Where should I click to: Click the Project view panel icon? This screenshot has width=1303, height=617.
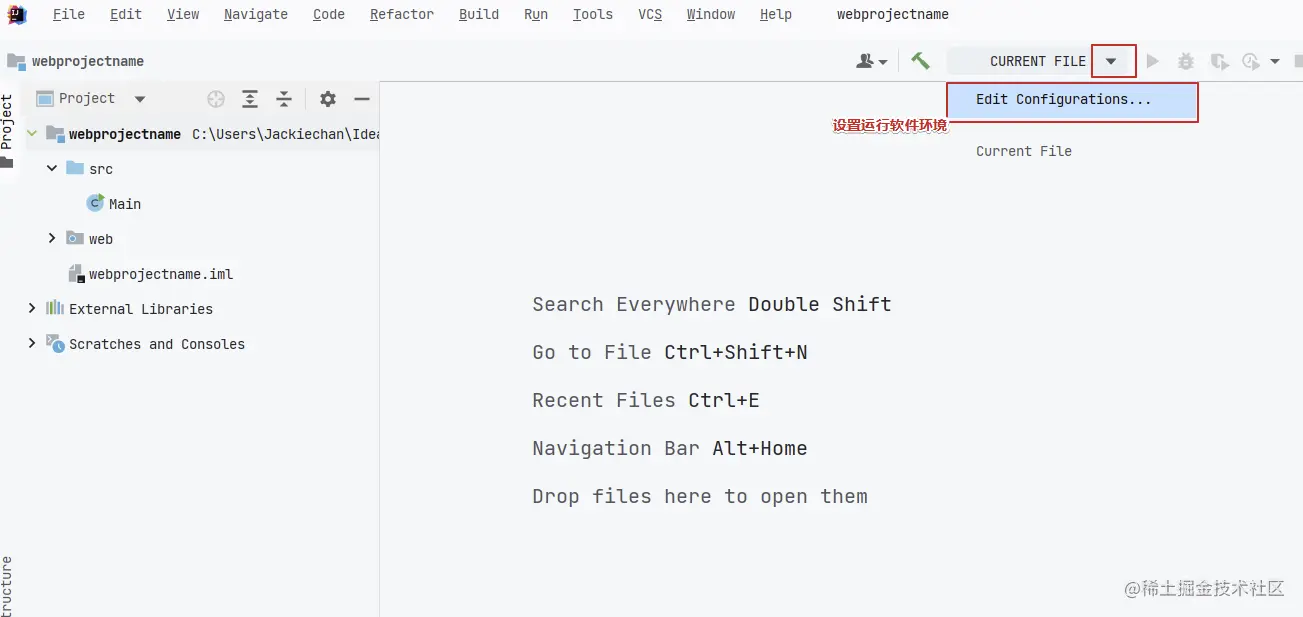(44, 98)
